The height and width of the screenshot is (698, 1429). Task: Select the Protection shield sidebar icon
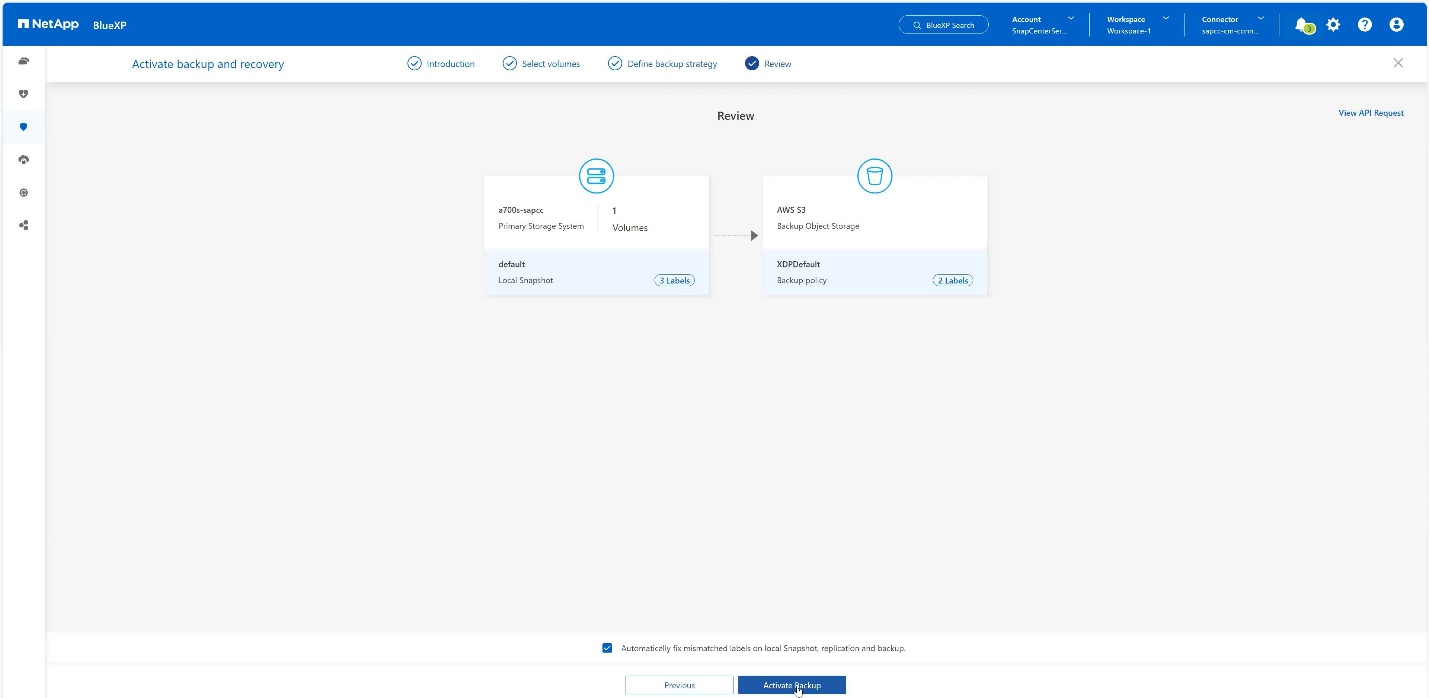(24, 127)
